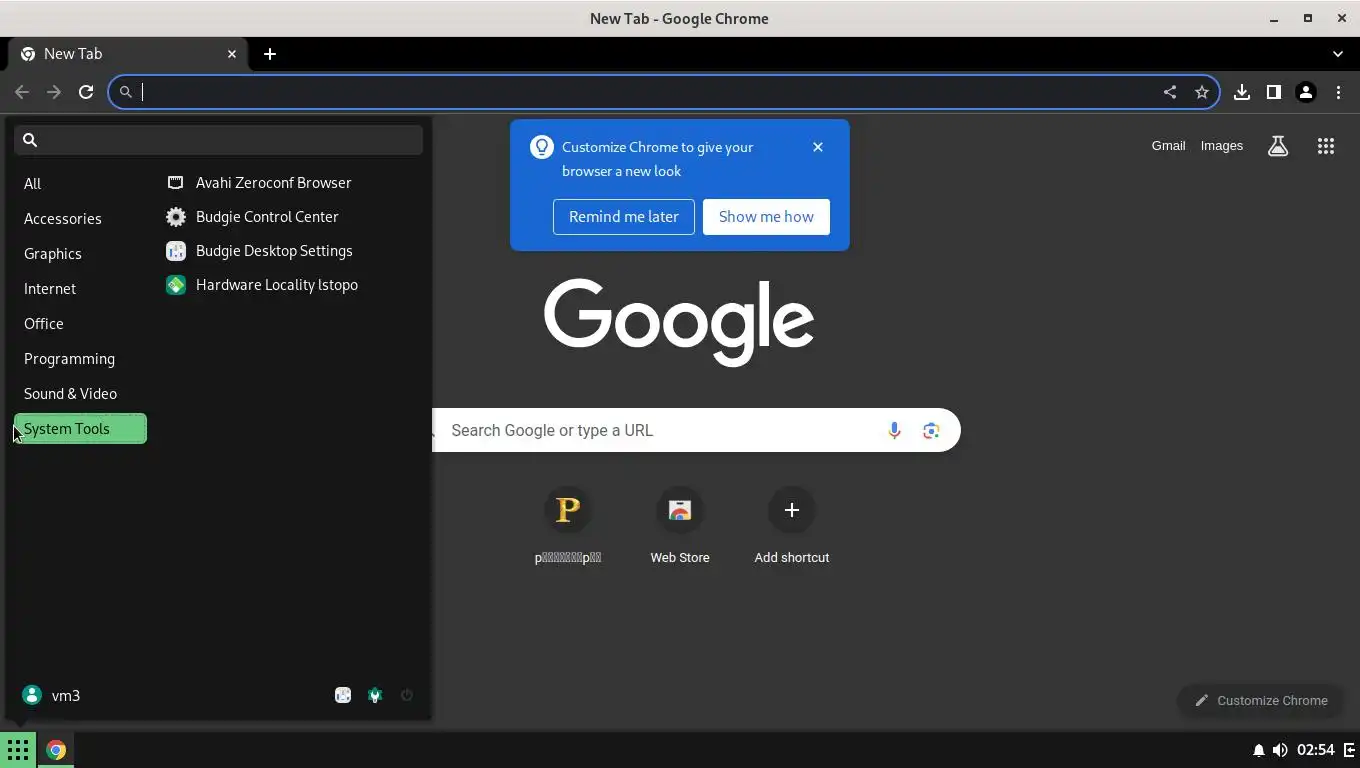Open the notifications bell in the panel
This screenshot has height=768, width=1360.
1258,750
